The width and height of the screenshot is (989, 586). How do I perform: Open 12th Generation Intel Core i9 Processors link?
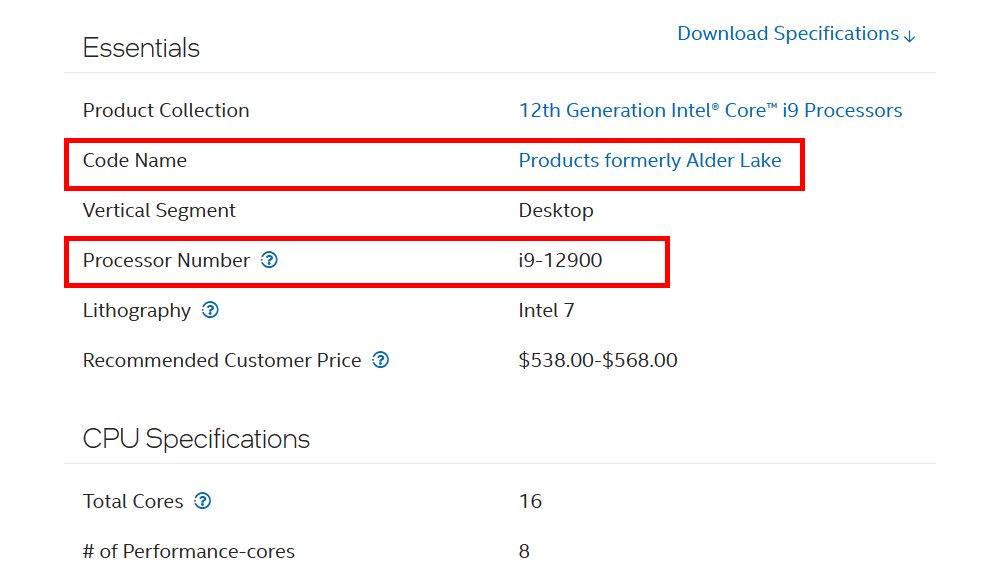click(710, 110)
